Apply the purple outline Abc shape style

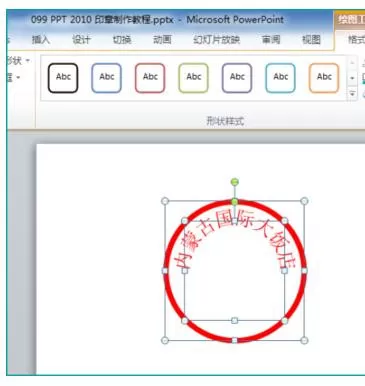pyautogui.click(x=237, y=78)
